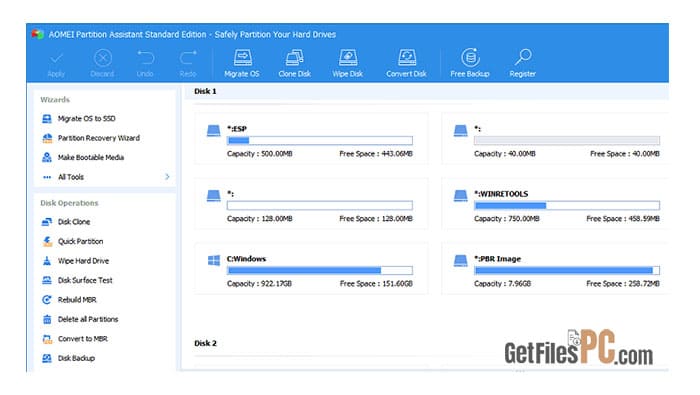Click the Discard toolbar icon
Viewport: 700px width, 395px height.
[x=103, y=58]
